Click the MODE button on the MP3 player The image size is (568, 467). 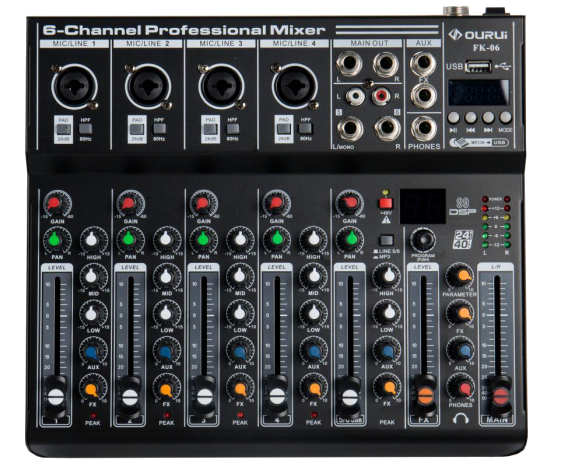pyautogui.click(x=505, y=117)
